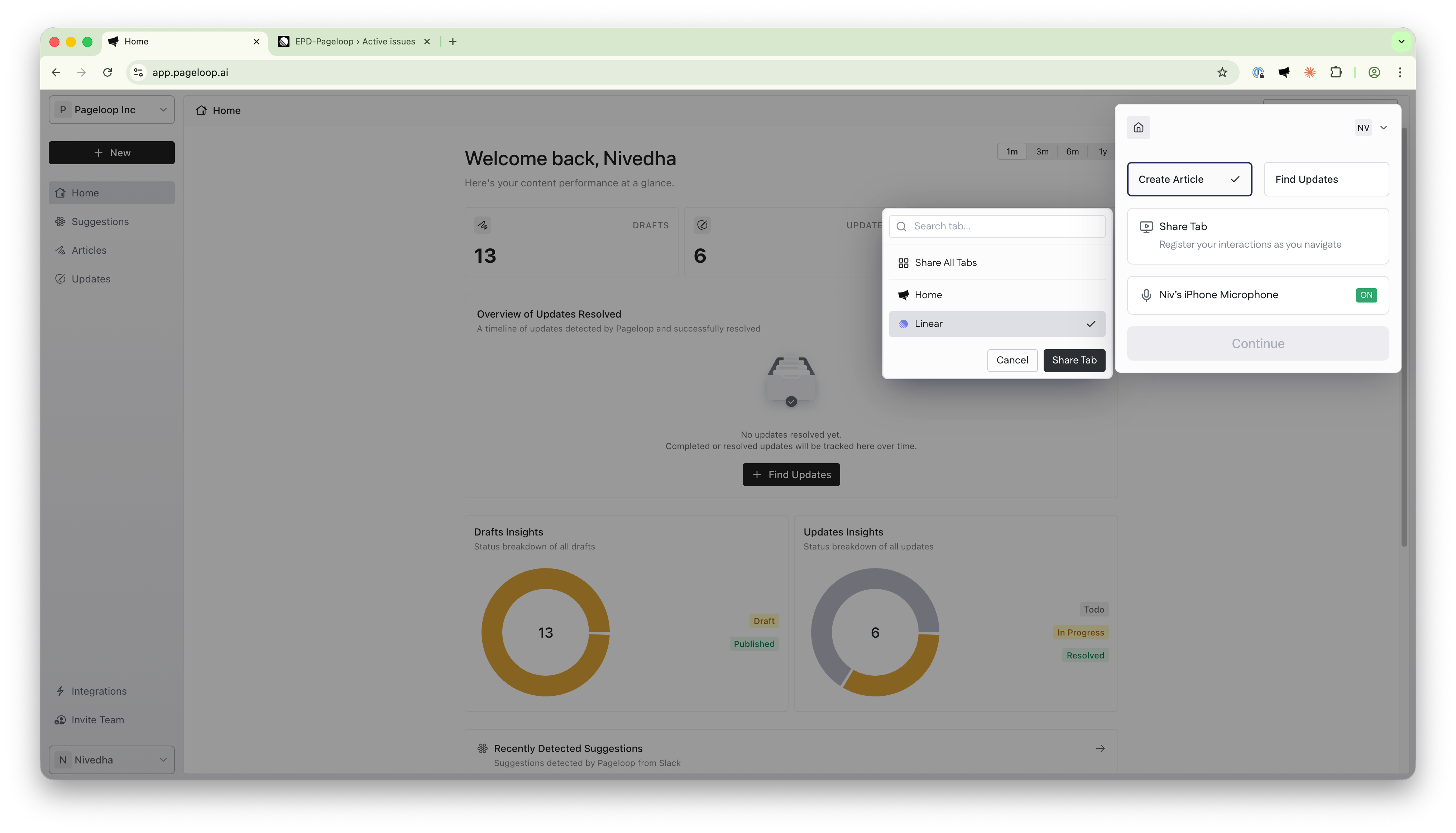Click the Draft legend swatch
Screen dimensions: 1456x833
763,621
